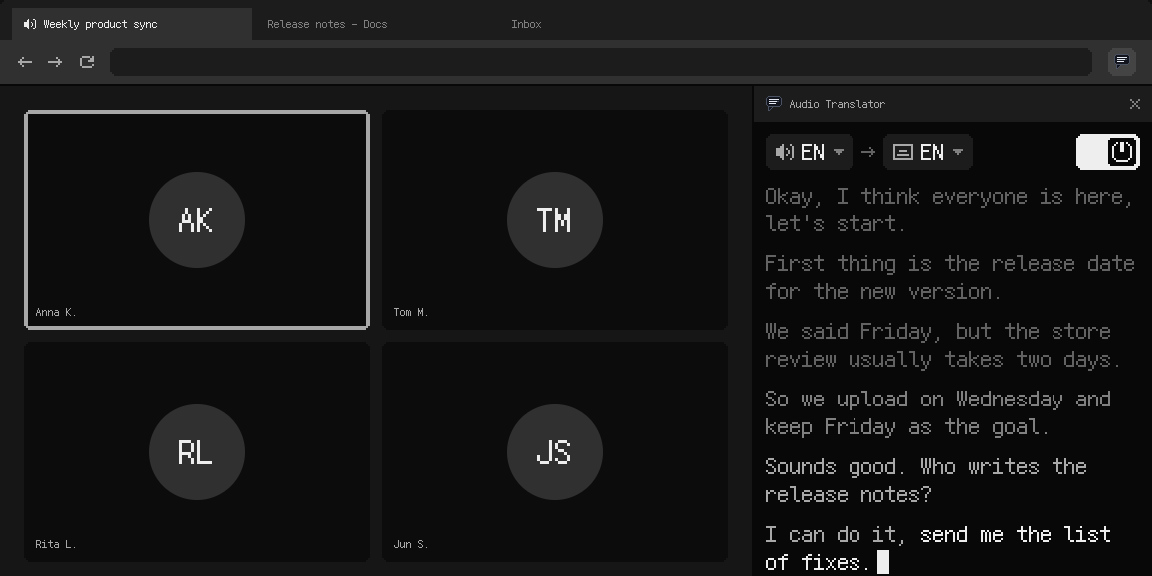Switch to Release notes – Docs tab
Screen dimensions: 1152x576
point(327,24)
